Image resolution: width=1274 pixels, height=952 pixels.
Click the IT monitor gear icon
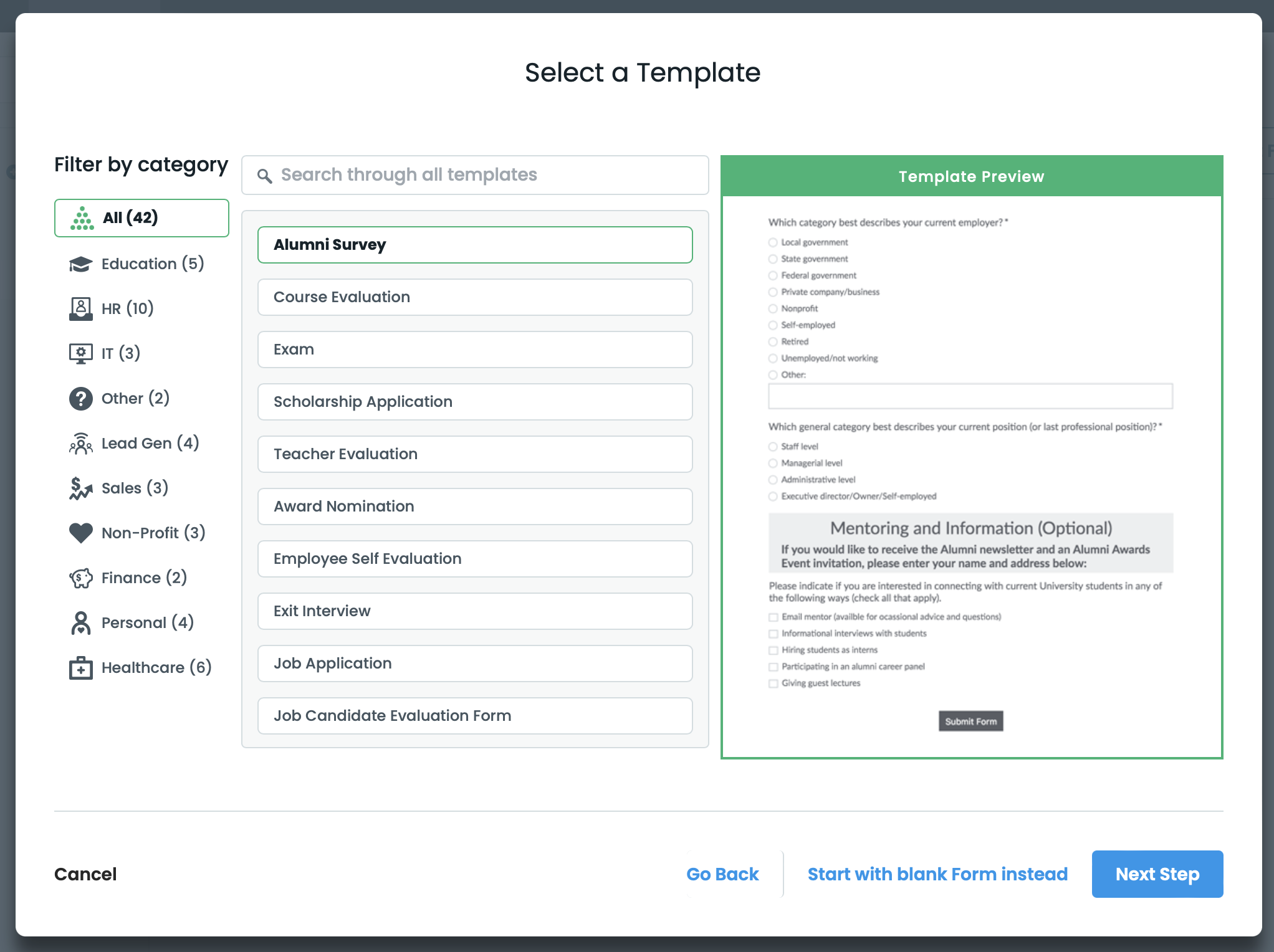80,353
